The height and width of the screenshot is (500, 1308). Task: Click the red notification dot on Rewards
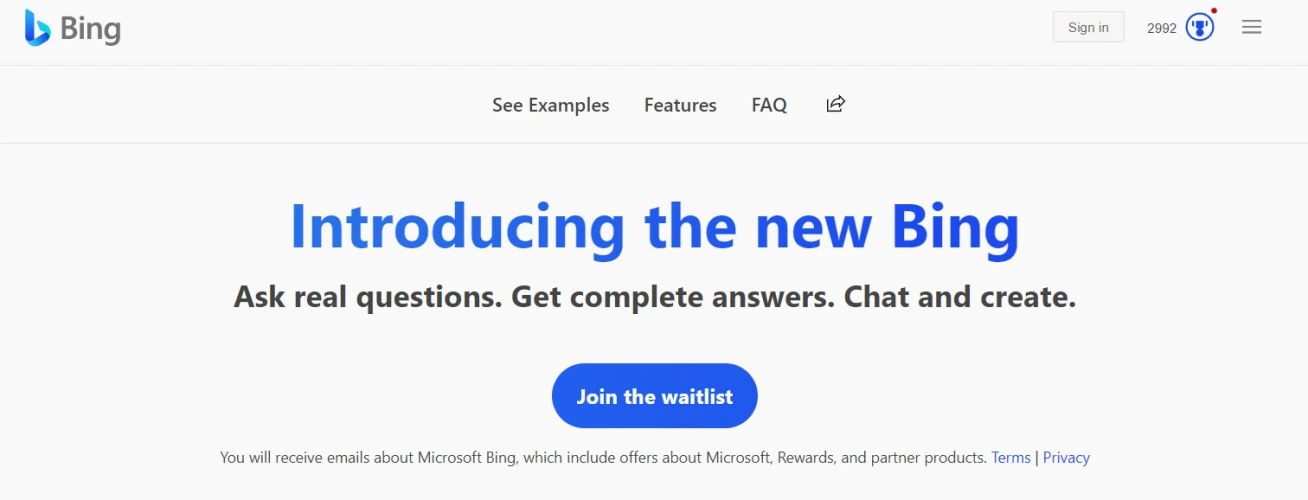[x=1213, y=11]
